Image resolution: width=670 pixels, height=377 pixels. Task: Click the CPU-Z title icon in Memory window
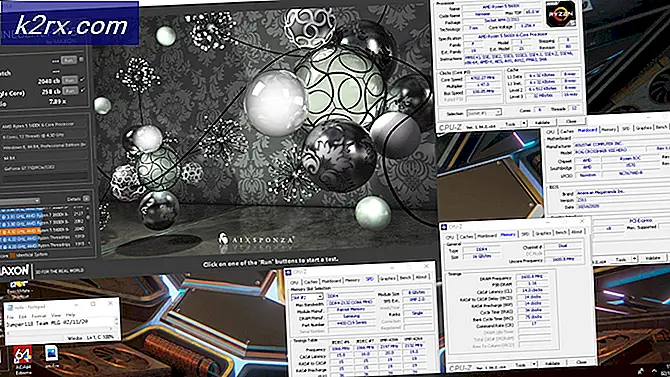tap(444, 227)
